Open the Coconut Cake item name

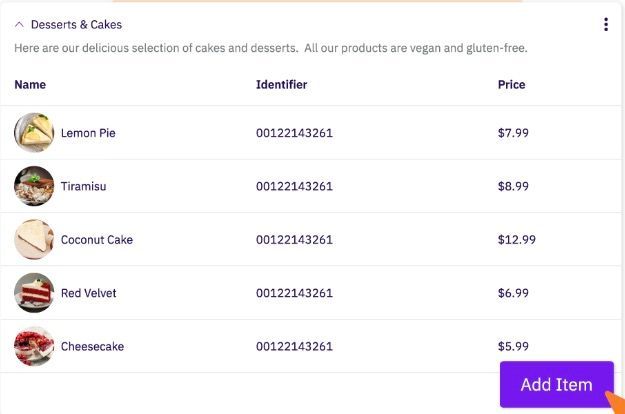(97, 239)
